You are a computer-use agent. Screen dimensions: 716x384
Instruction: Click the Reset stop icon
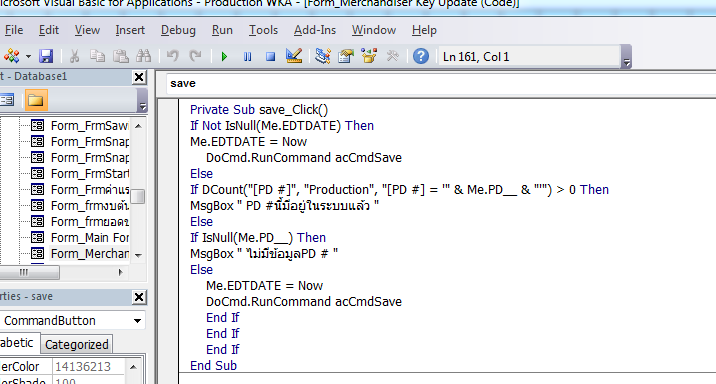click(x=270, y=57)
